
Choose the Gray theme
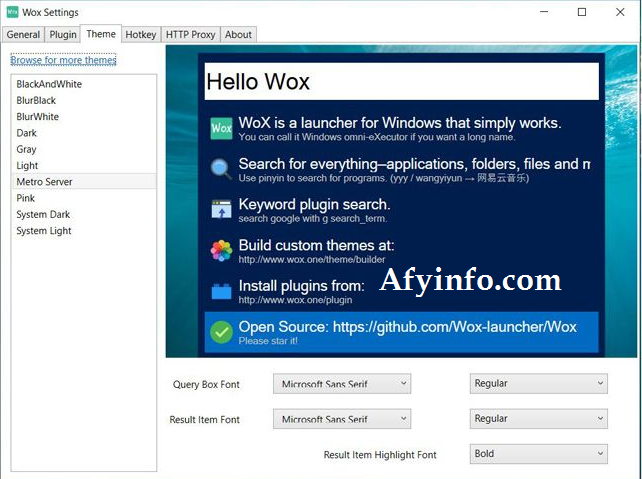84,149
